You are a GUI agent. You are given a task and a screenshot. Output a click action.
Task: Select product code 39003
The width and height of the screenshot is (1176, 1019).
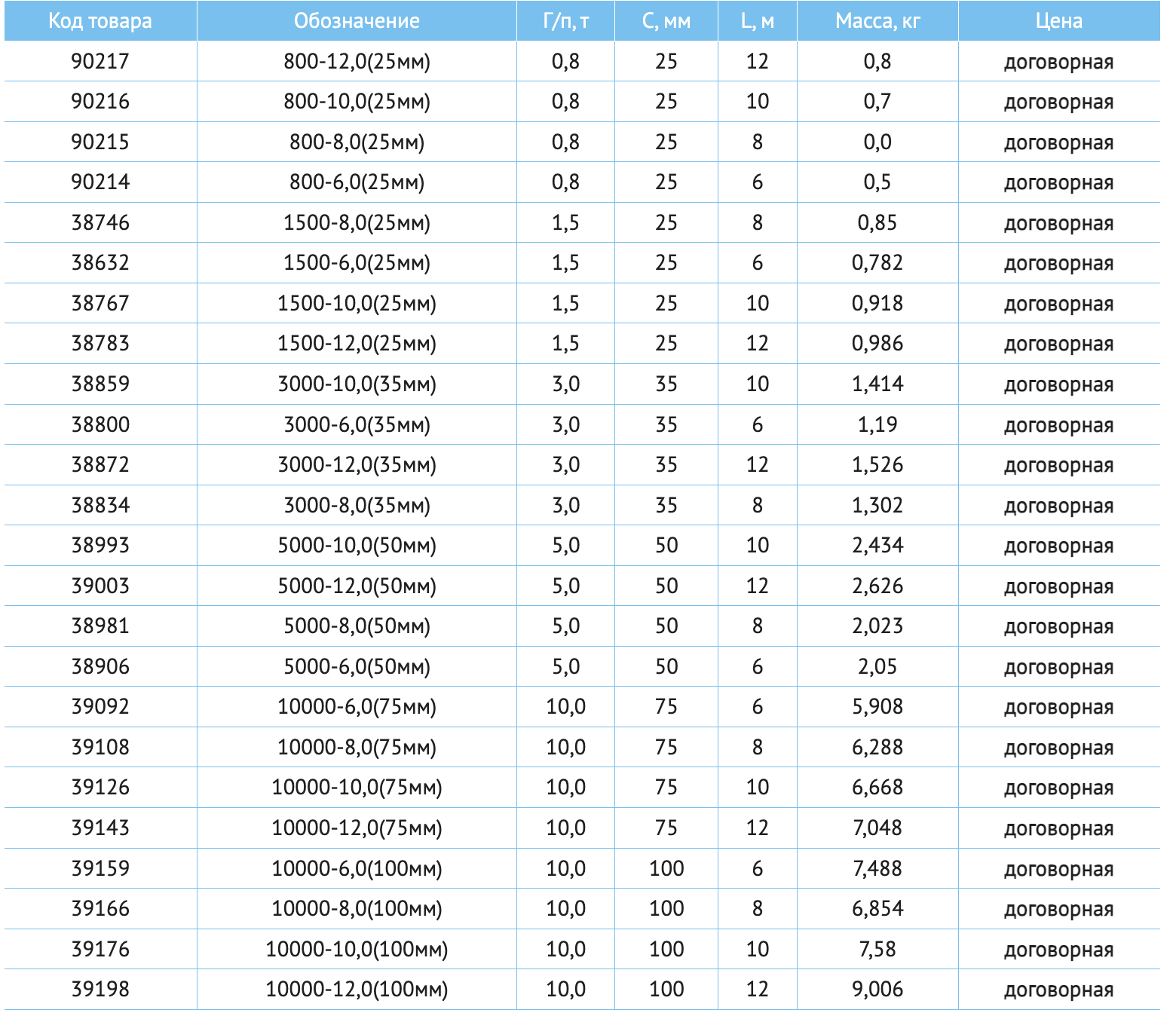100,586
